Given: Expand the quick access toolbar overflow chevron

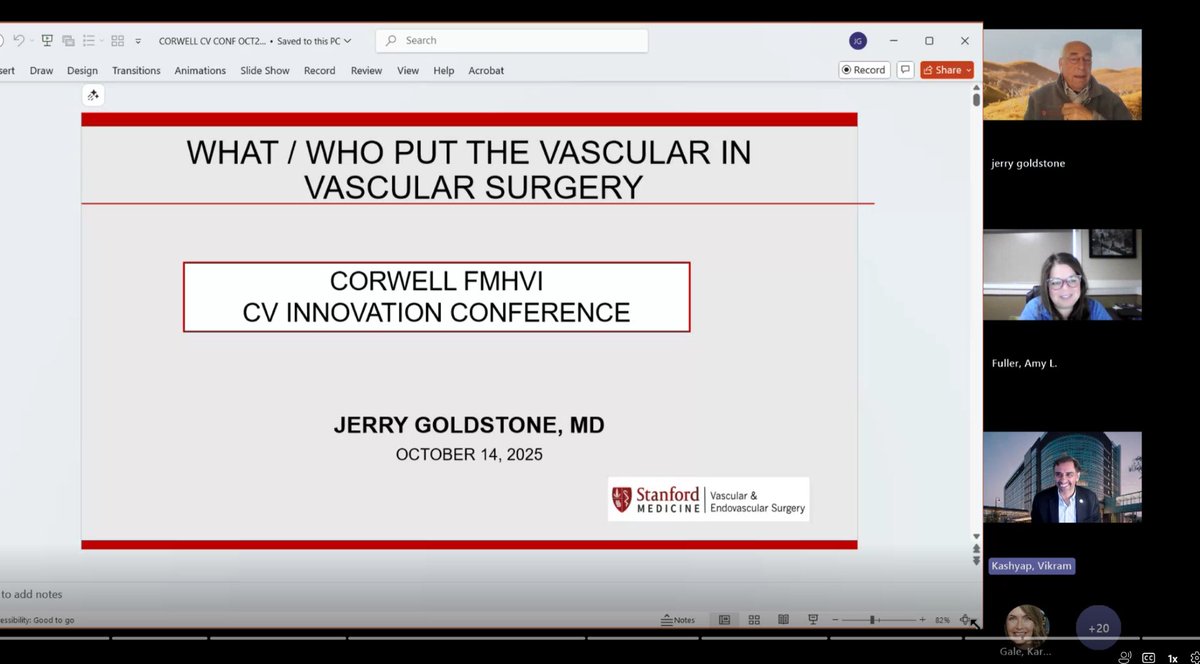Looking at the screenshot, I should 138,41.
